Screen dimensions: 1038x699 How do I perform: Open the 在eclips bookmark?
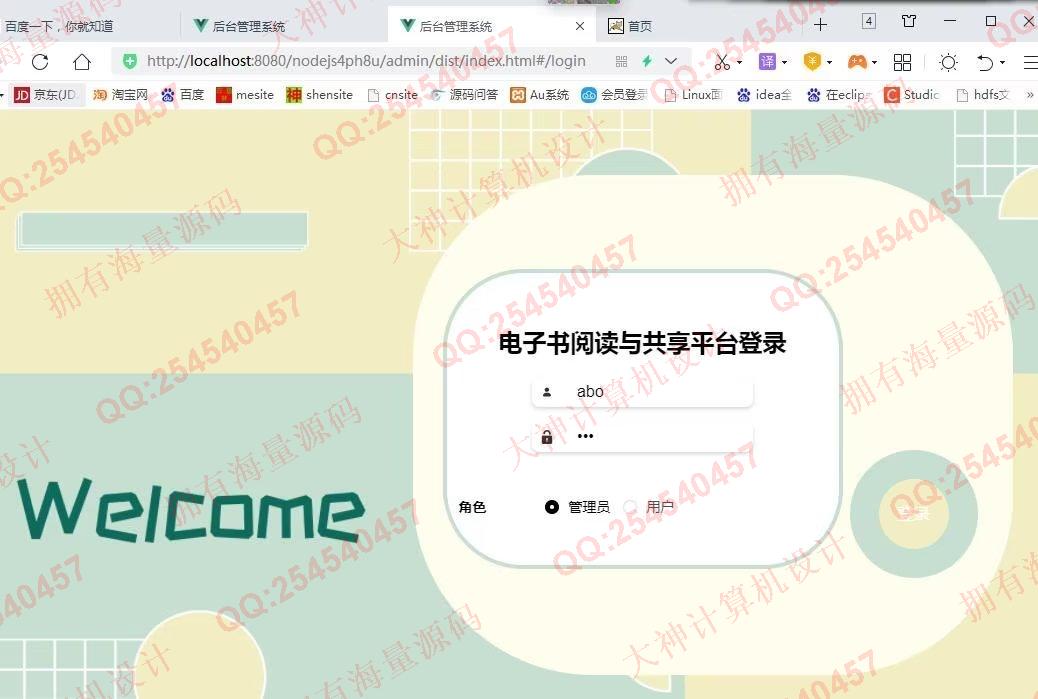coord(839,95)
